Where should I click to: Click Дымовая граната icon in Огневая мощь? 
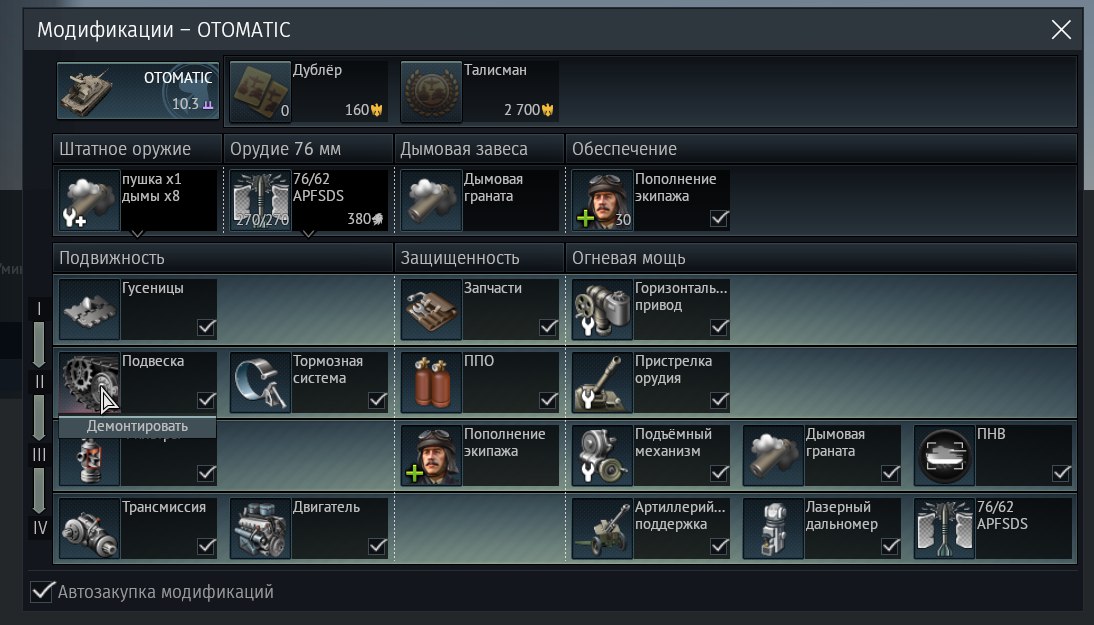[x=773, y=455]
